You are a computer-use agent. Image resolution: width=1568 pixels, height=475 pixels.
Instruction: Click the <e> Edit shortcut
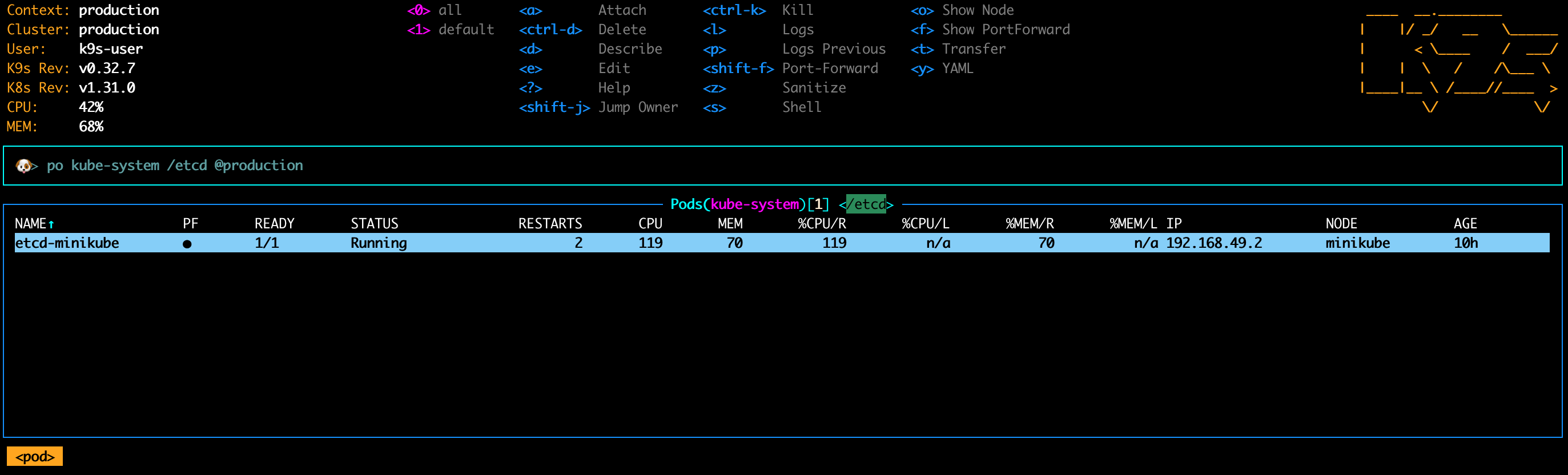tap(574, 69)
